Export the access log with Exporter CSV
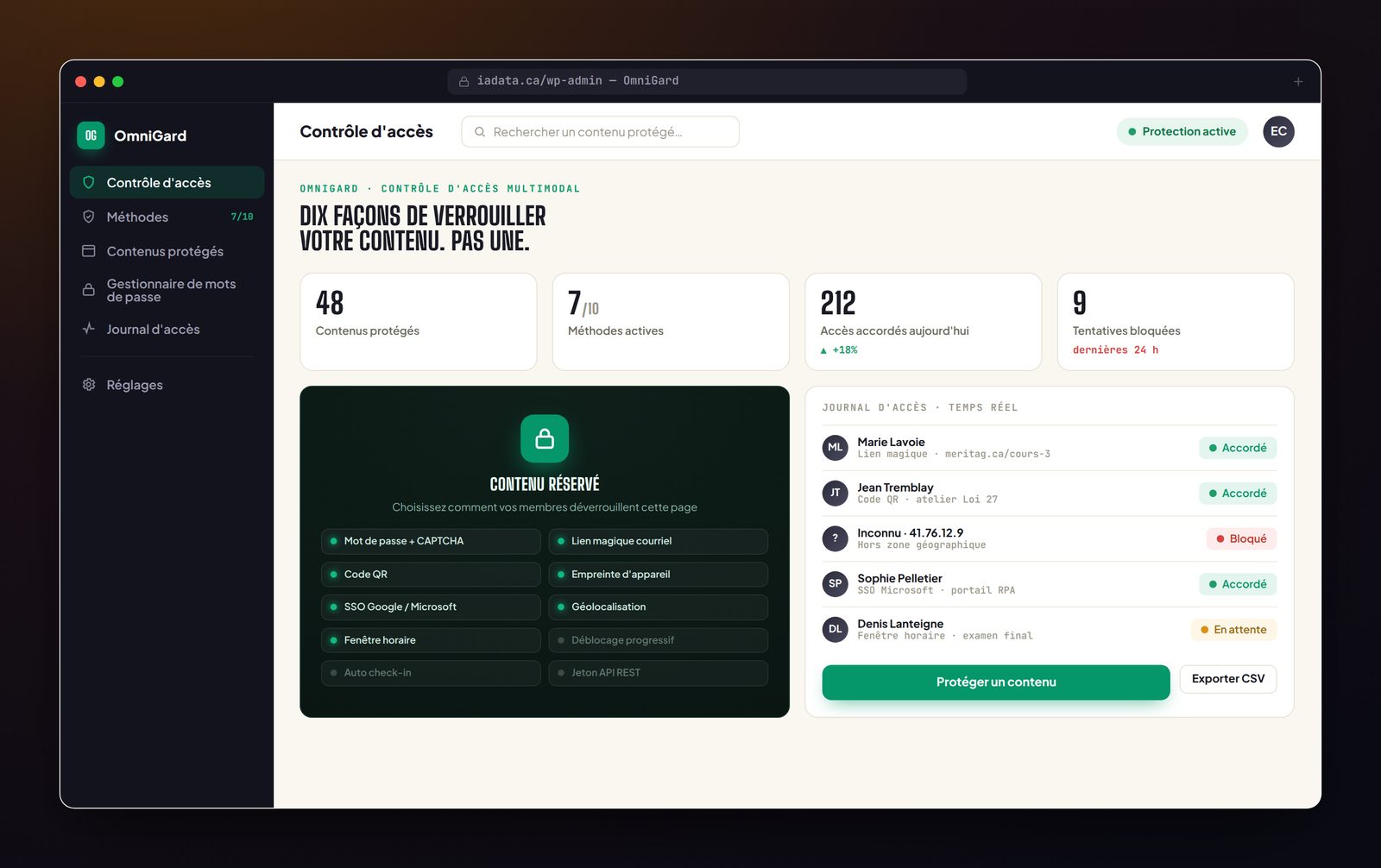This screenshot has height=868, width=1381. point(1227,679)
